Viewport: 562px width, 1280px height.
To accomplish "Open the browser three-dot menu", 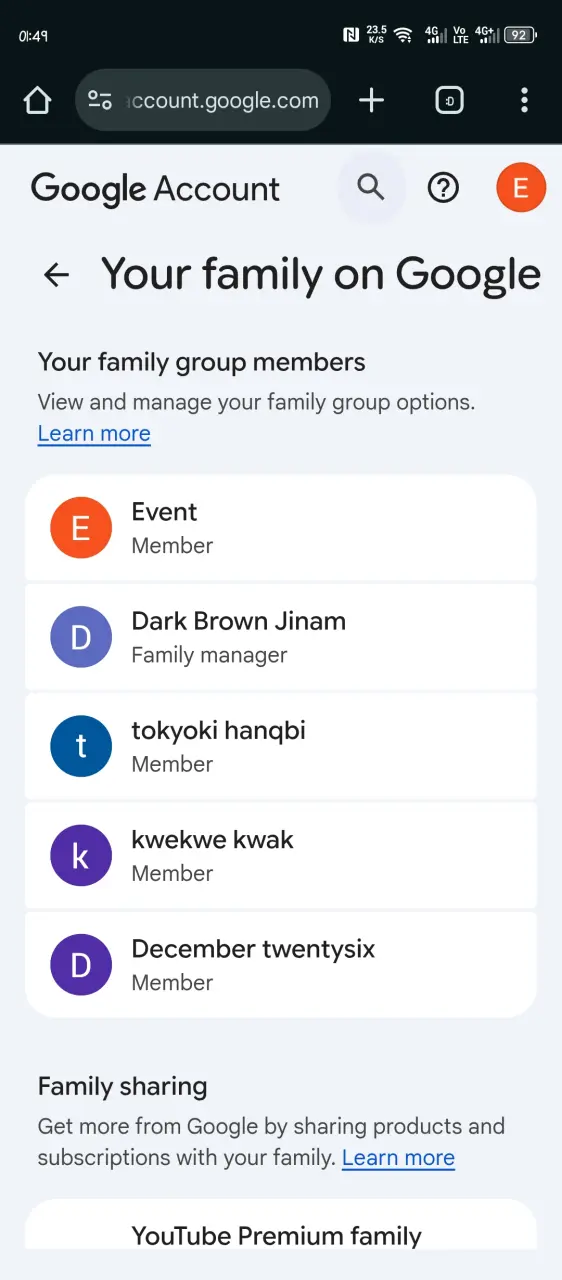I will 524,100.
